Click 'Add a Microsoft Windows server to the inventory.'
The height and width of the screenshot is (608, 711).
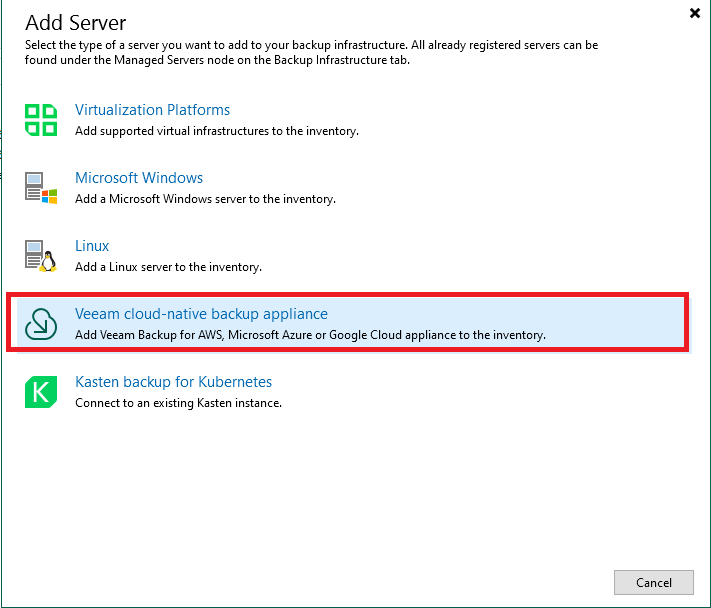click(205, 199)
